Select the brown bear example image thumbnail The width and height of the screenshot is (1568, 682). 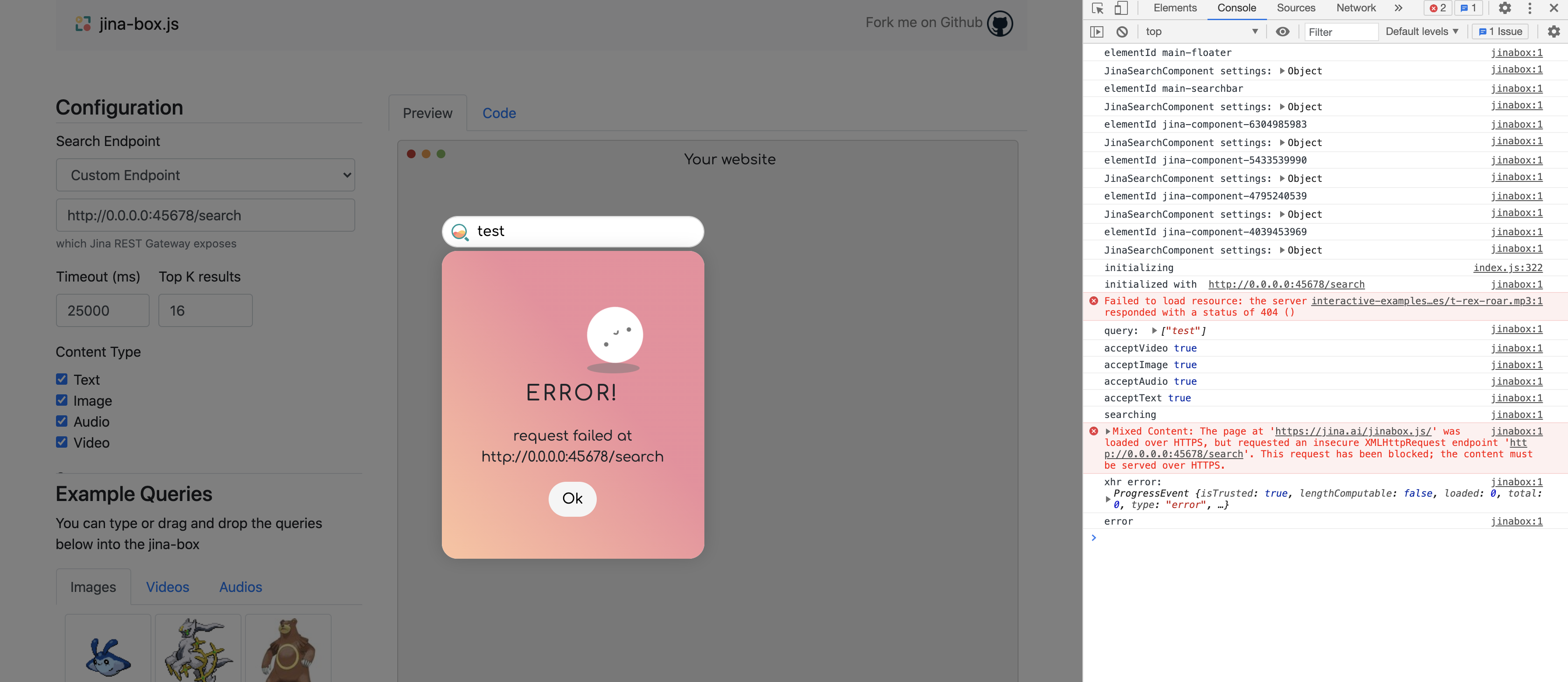(x=288, y=648)
